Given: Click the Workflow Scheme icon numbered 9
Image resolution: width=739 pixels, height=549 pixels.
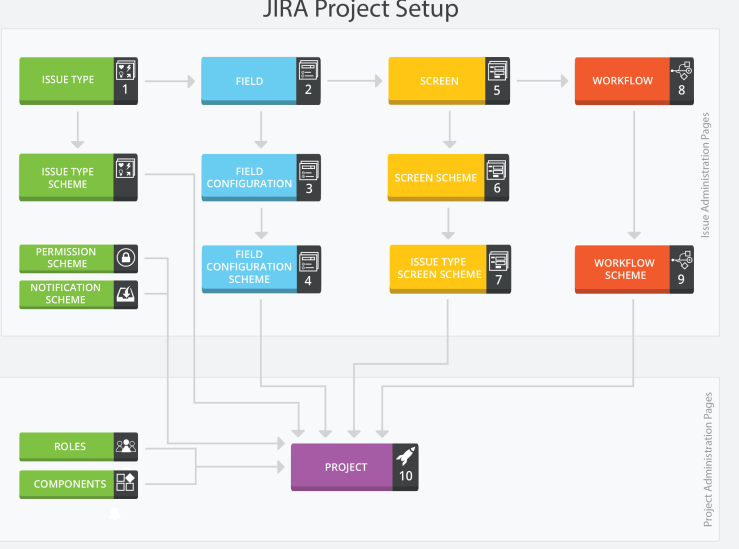Looking at the screenshot, I should 682,262.
